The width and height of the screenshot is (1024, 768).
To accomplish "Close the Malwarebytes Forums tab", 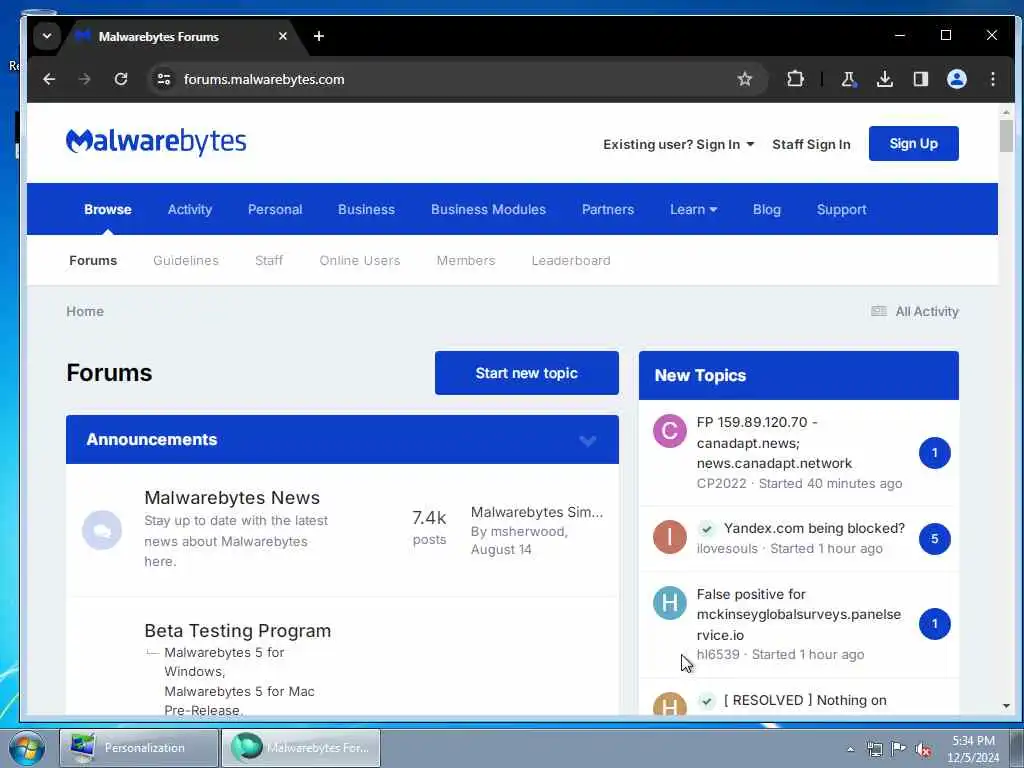I will click(x=283, y=36).
